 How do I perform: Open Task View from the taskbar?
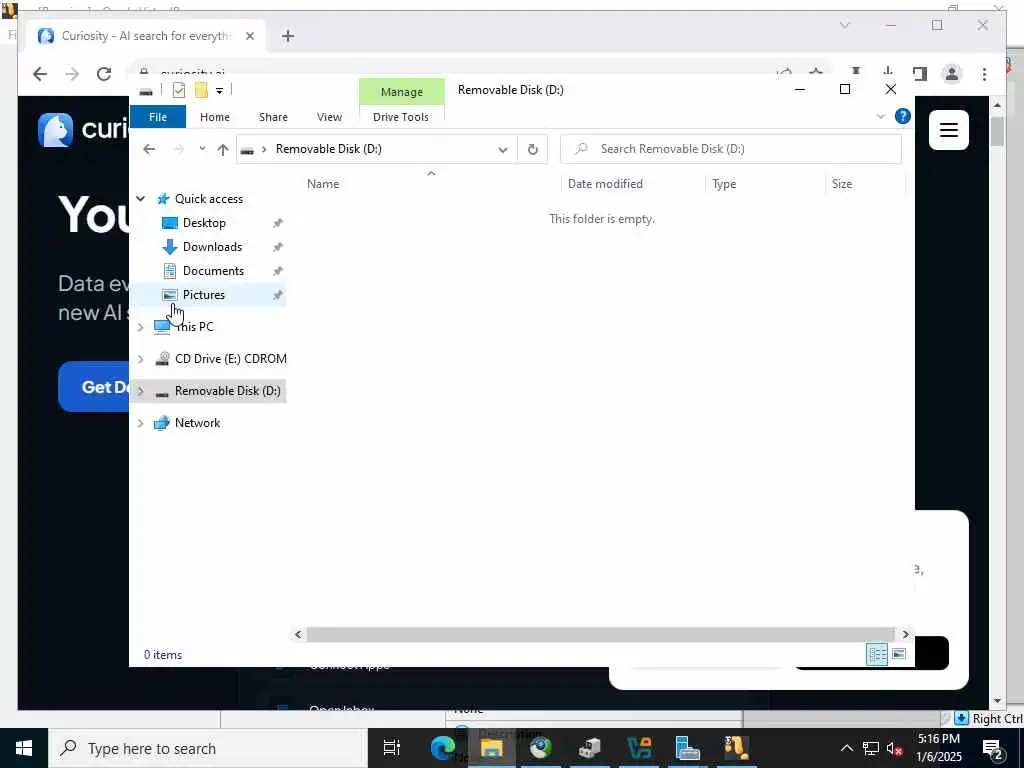(392, 748)
